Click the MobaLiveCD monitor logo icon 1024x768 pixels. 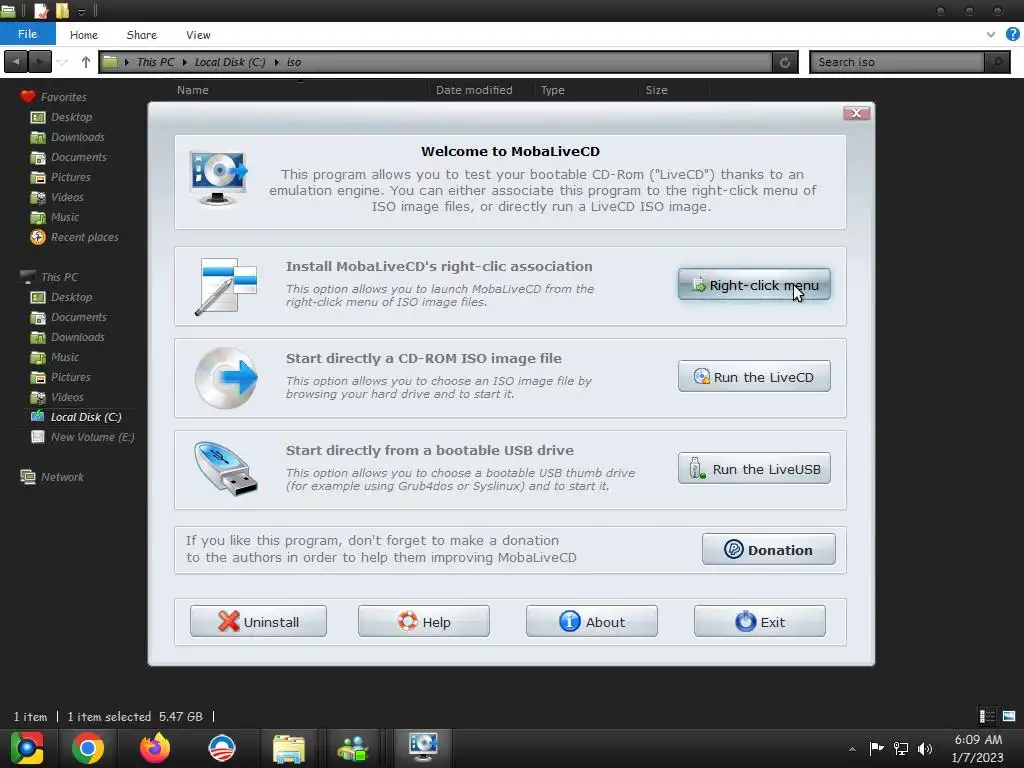pyautogui.click(x=219, y=178)
